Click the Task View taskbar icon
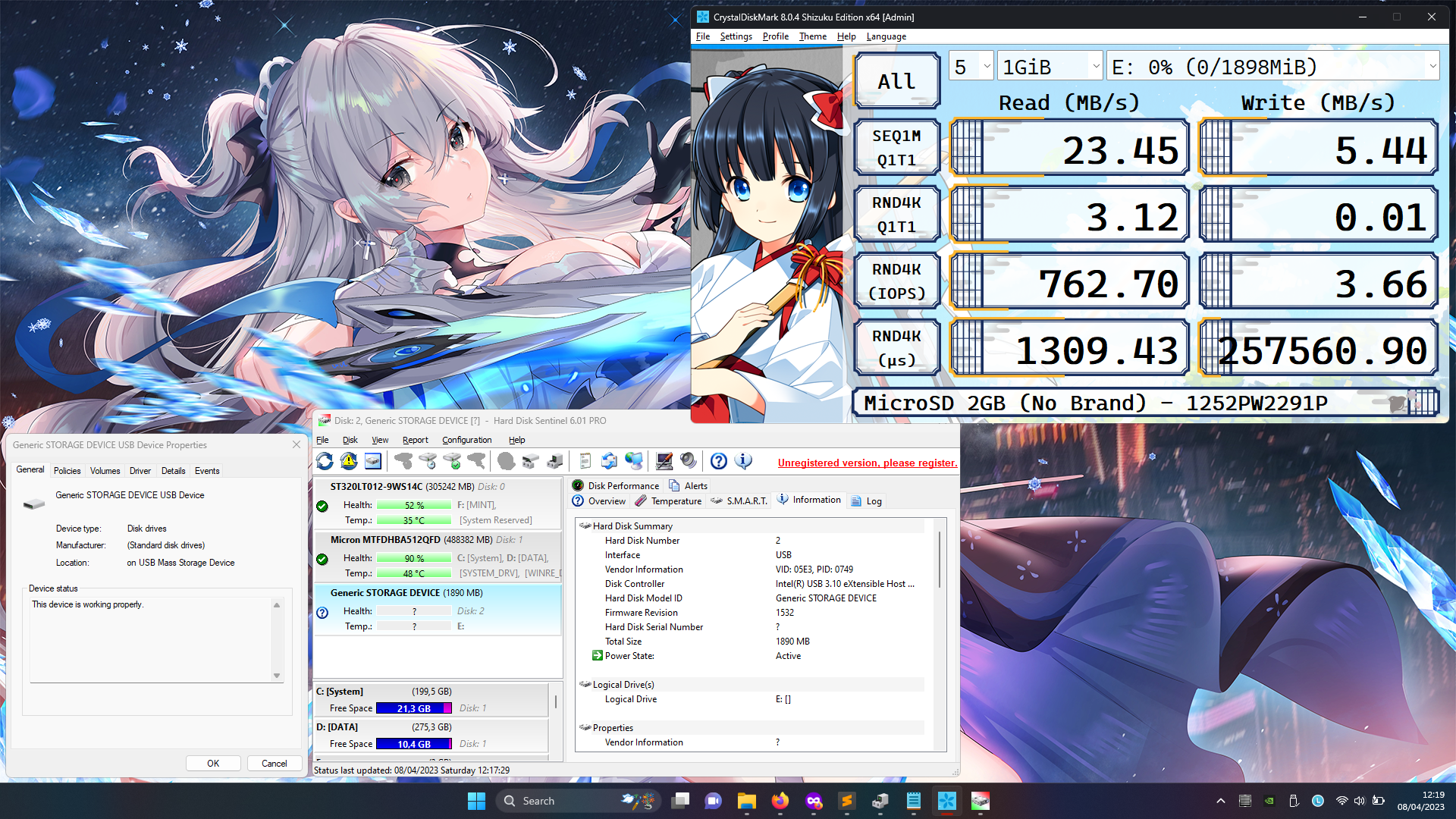Image resolution: width=1456 pixels, height=819 pixels. point(680,801)
